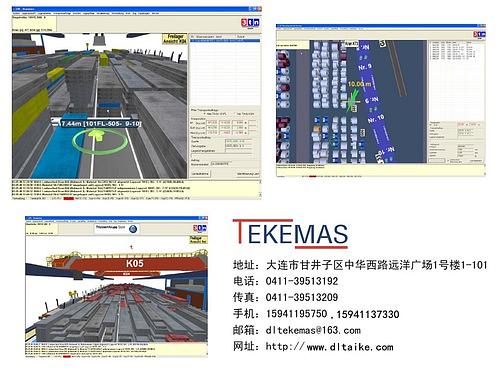Select the first radio option under transport orders filter
The image size is (500, 375).
[205, 114]
